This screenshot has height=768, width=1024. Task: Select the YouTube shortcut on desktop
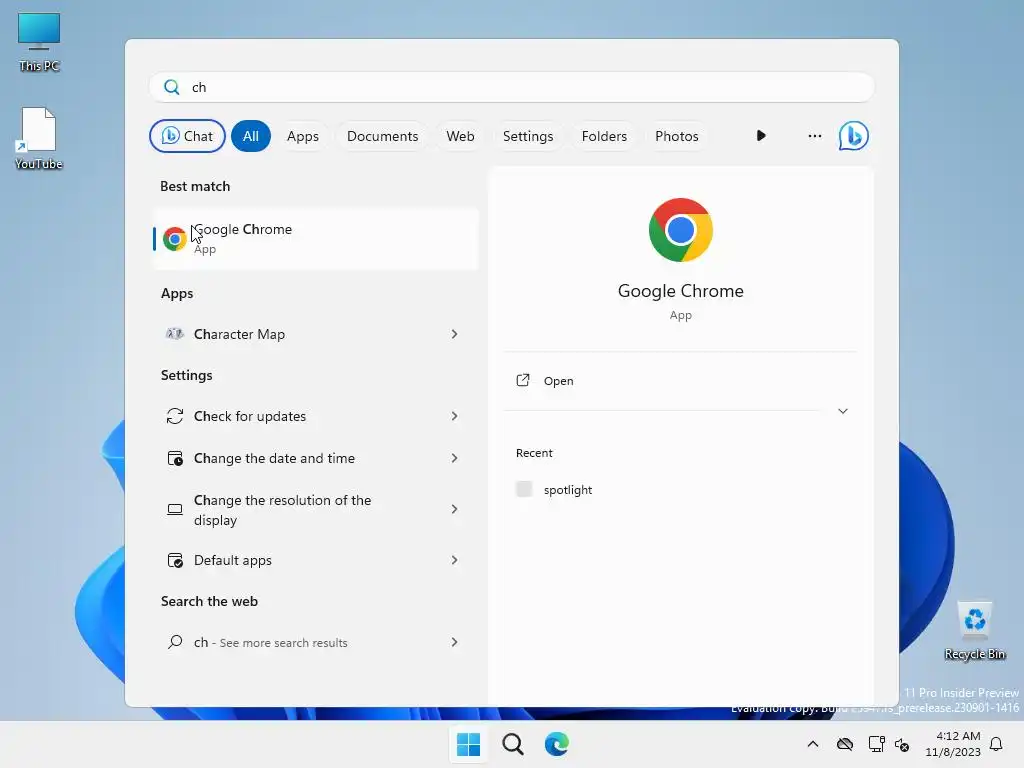coord(39,138)
